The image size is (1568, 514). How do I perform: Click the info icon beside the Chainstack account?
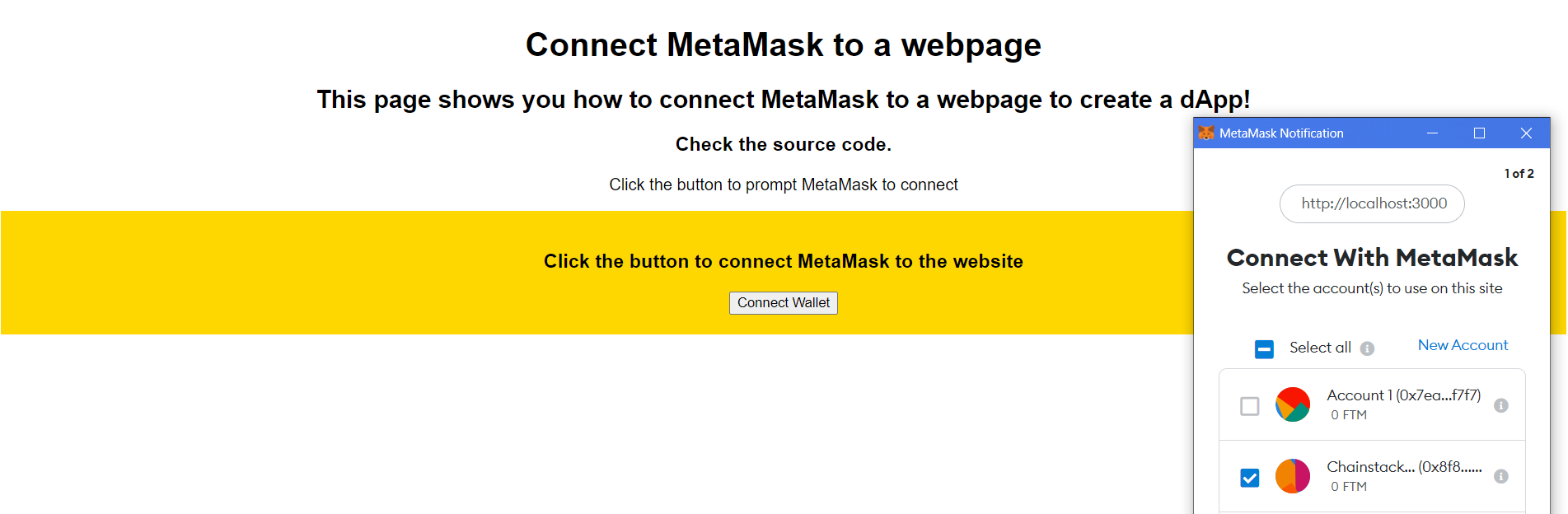[x=1500, y=476]
